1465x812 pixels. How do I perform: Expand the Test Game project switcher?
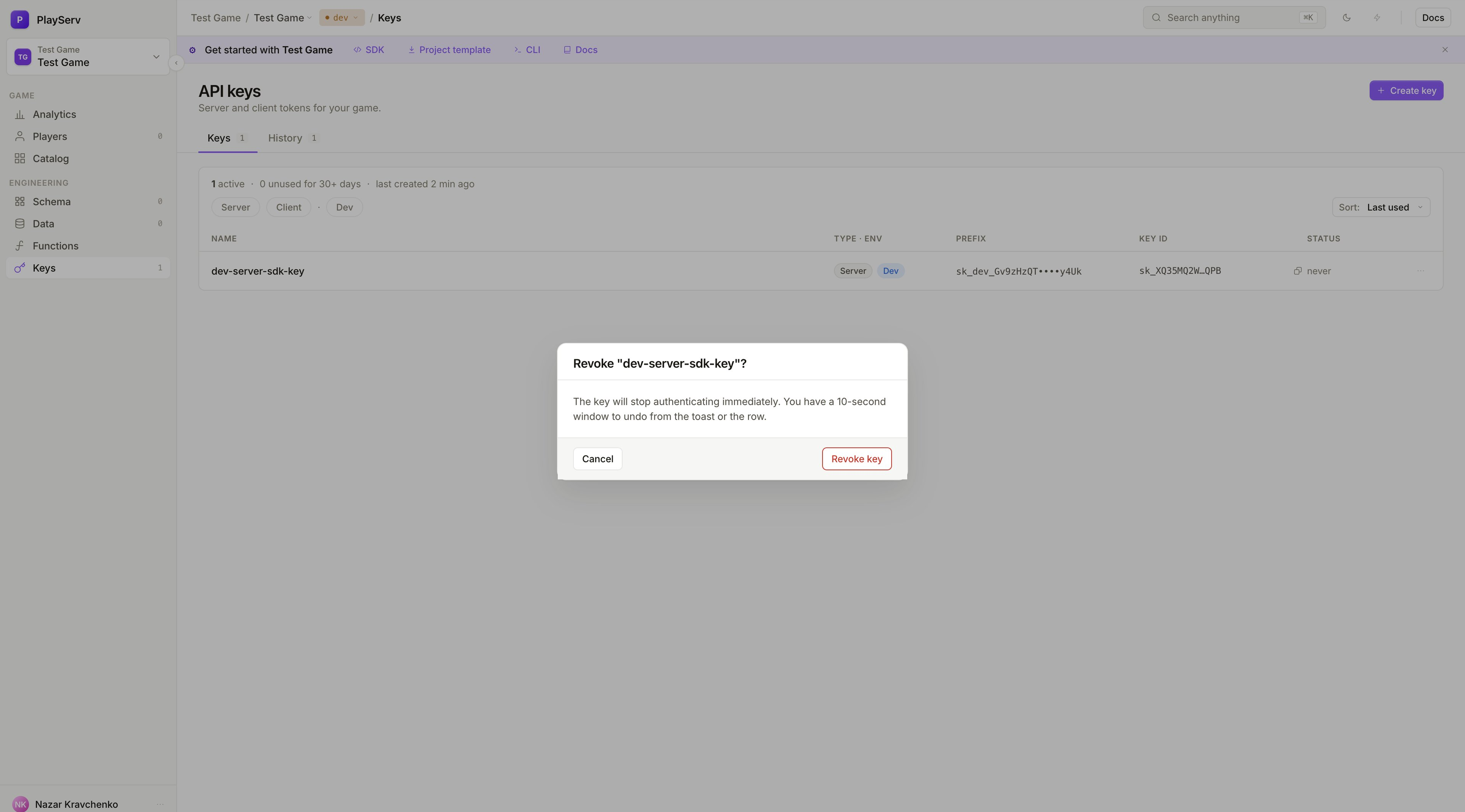(x=88, y=56)
